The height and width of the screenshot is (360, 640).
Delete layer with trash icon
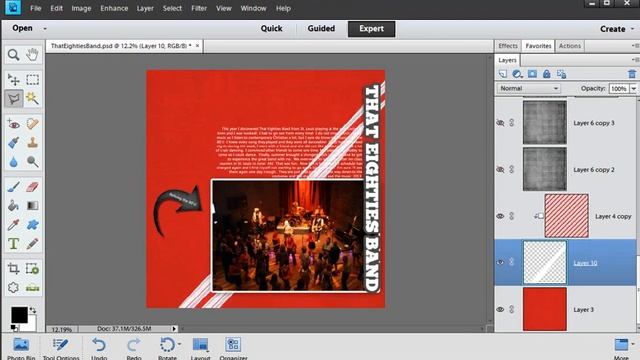tap(632, 74)
